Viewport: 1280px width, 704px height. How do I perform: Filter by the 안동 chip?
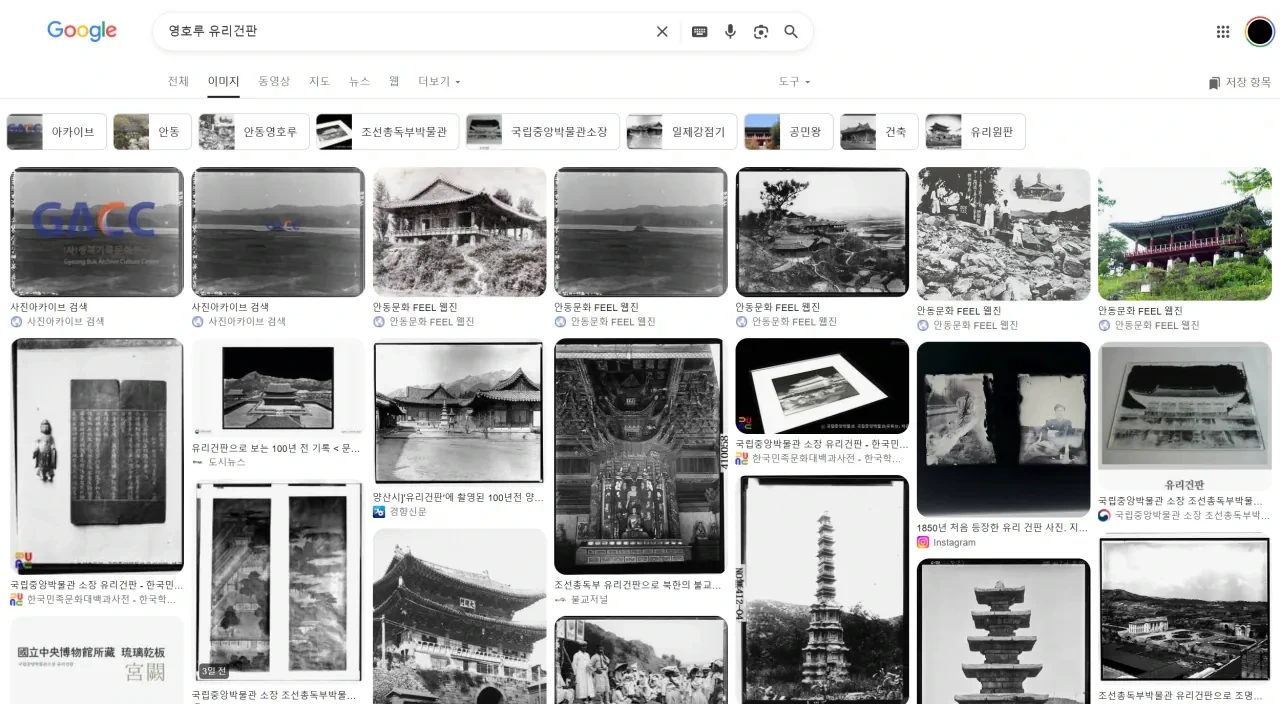152,132
